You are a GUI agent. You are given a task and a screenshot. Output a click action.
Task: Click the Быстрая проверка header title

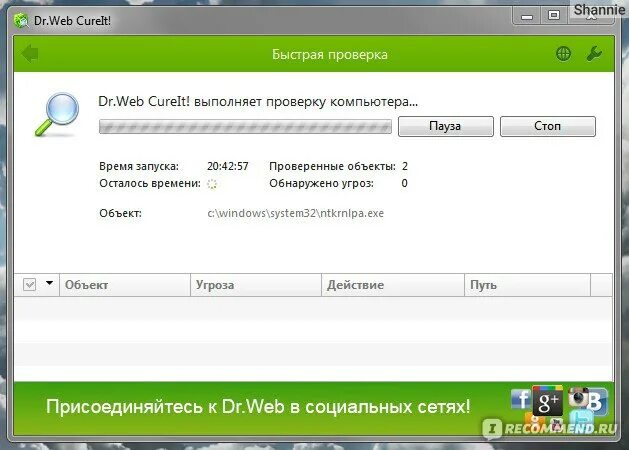(x=330, y=54)
